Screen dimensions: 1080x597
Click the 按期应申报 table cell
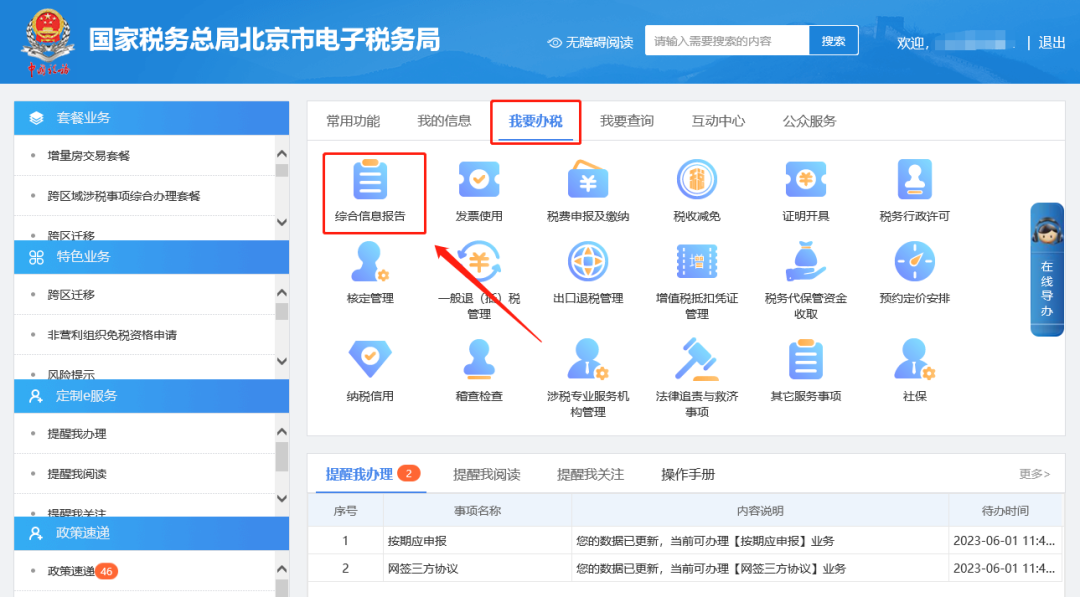tap(477, 541)
